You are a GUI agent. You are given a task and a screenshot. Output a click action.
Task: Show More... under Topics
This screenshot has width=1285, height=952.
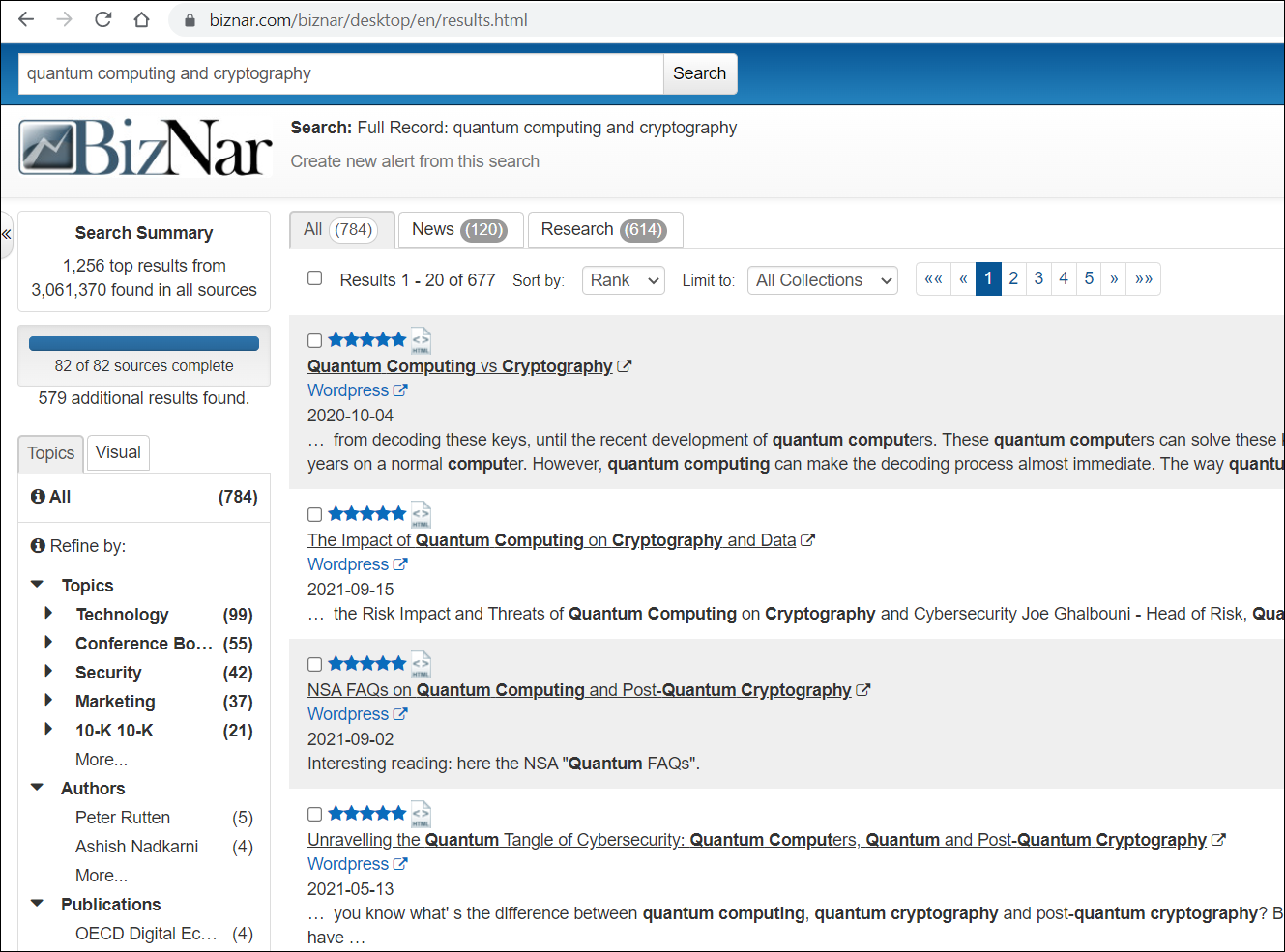[102, 760]
